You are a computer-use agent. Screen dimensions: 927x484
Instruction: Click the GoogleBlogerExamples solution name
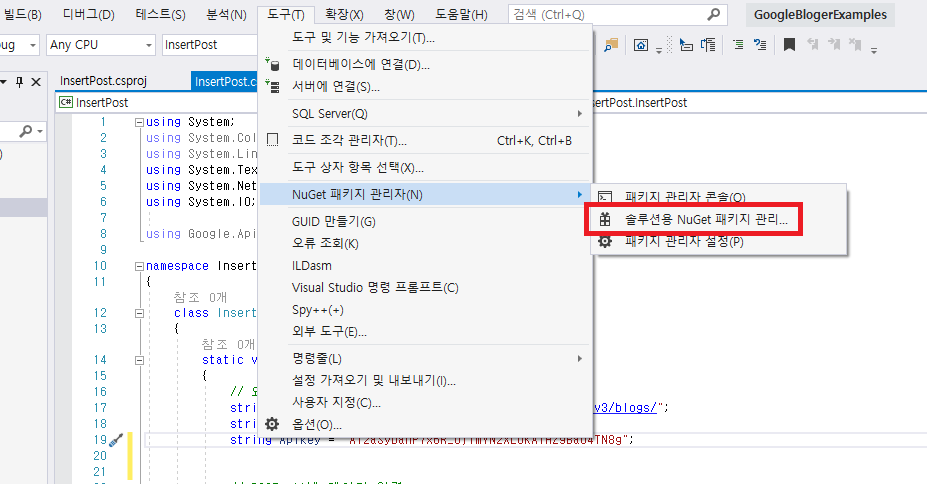coord(820,15)
